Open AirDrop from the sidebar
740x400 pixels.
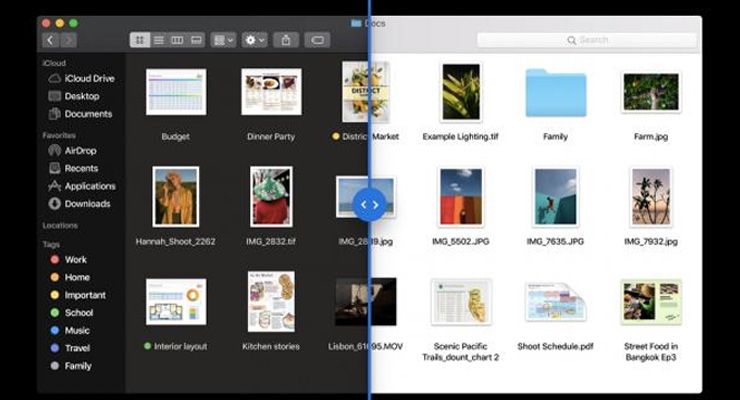(80, 150)
